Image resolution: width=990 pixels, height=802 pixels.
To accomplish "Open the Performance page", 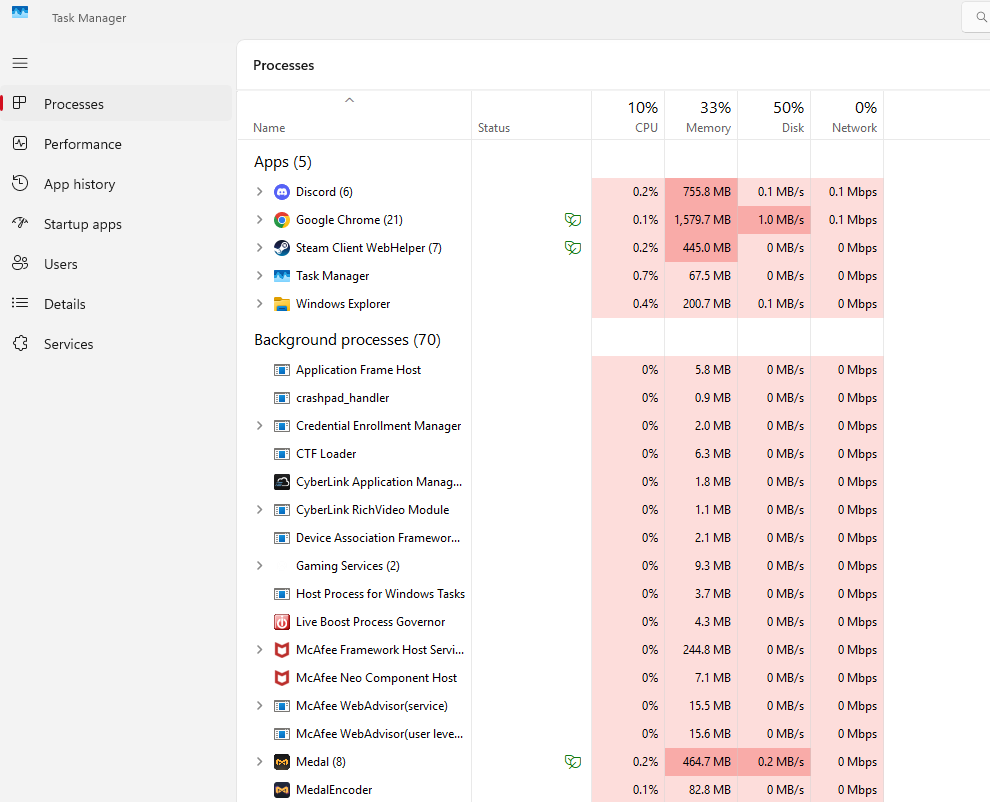I will point(116,144).
